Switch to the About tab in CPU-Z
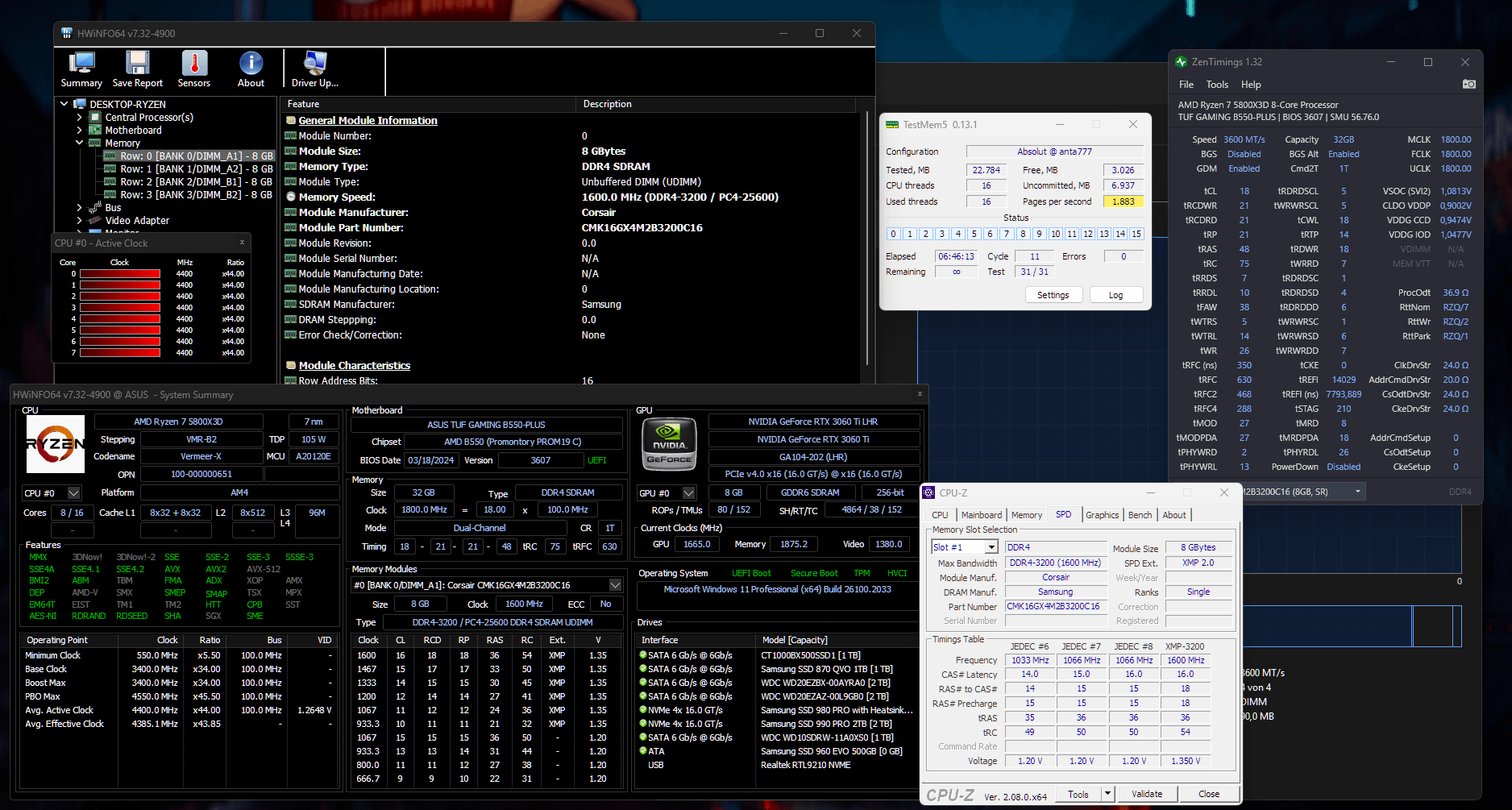This screenshot has height=810, width=1512. click(1174, 515)
